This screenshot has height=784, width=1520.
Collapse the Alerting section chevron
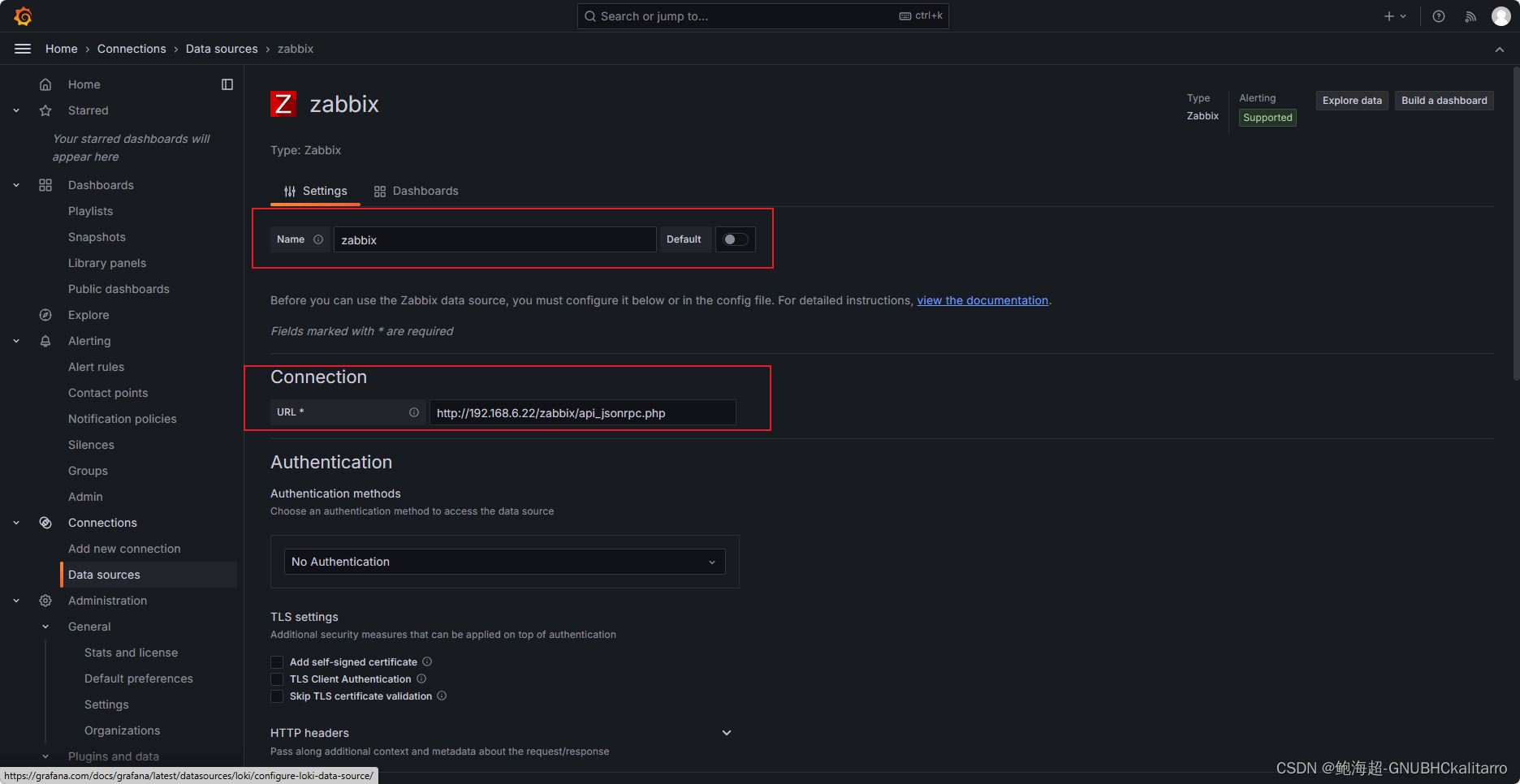[16, 341]
